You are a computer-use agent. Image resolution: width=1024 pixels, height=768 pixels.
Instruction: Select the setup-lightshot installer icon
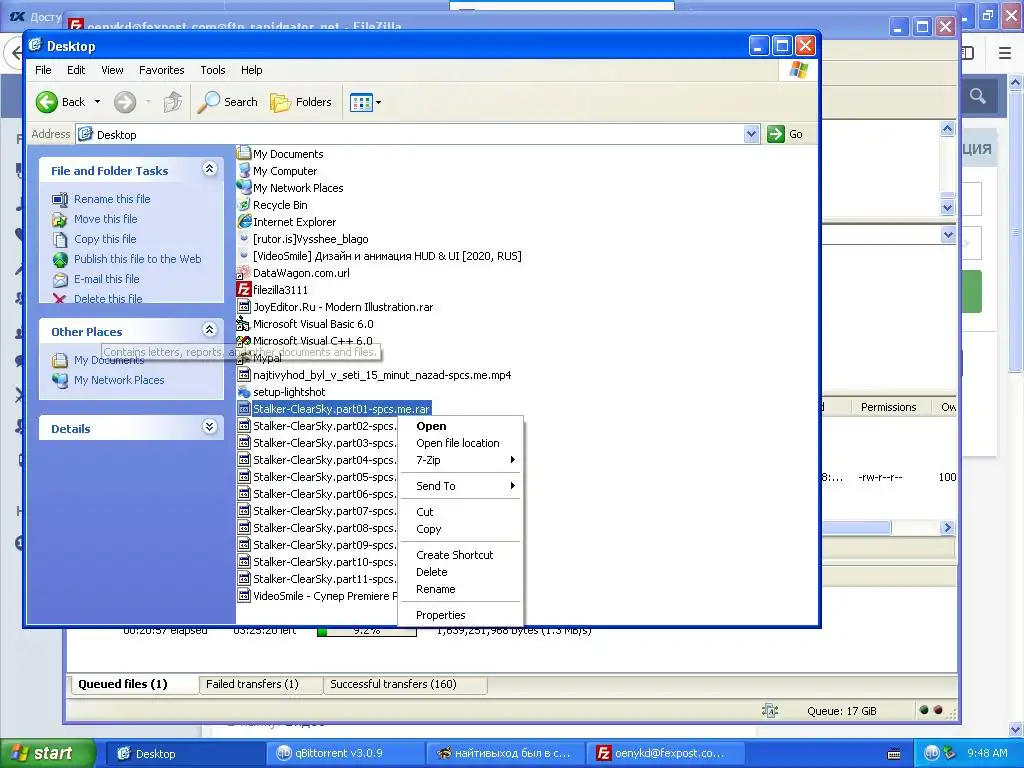[281, 391]
